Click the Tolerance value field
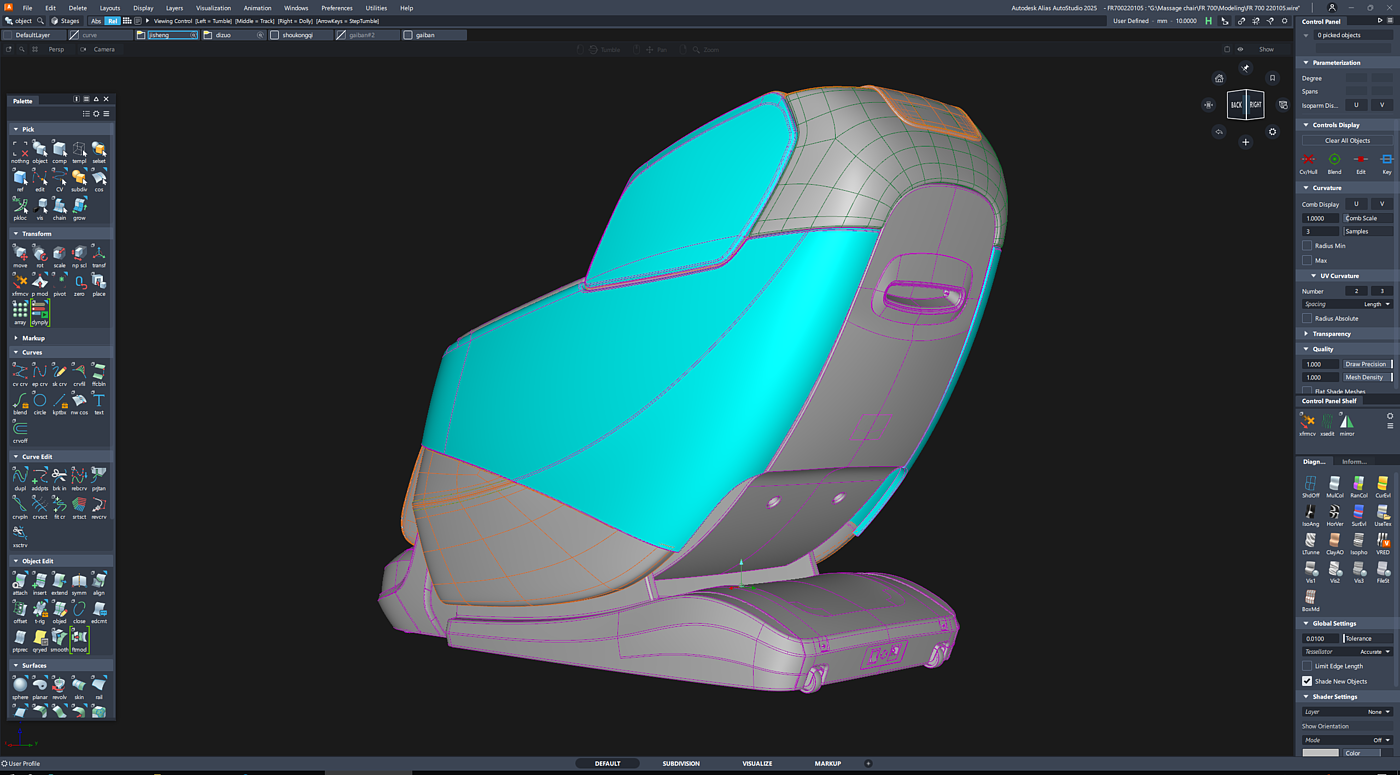 tap(1320, 638)
